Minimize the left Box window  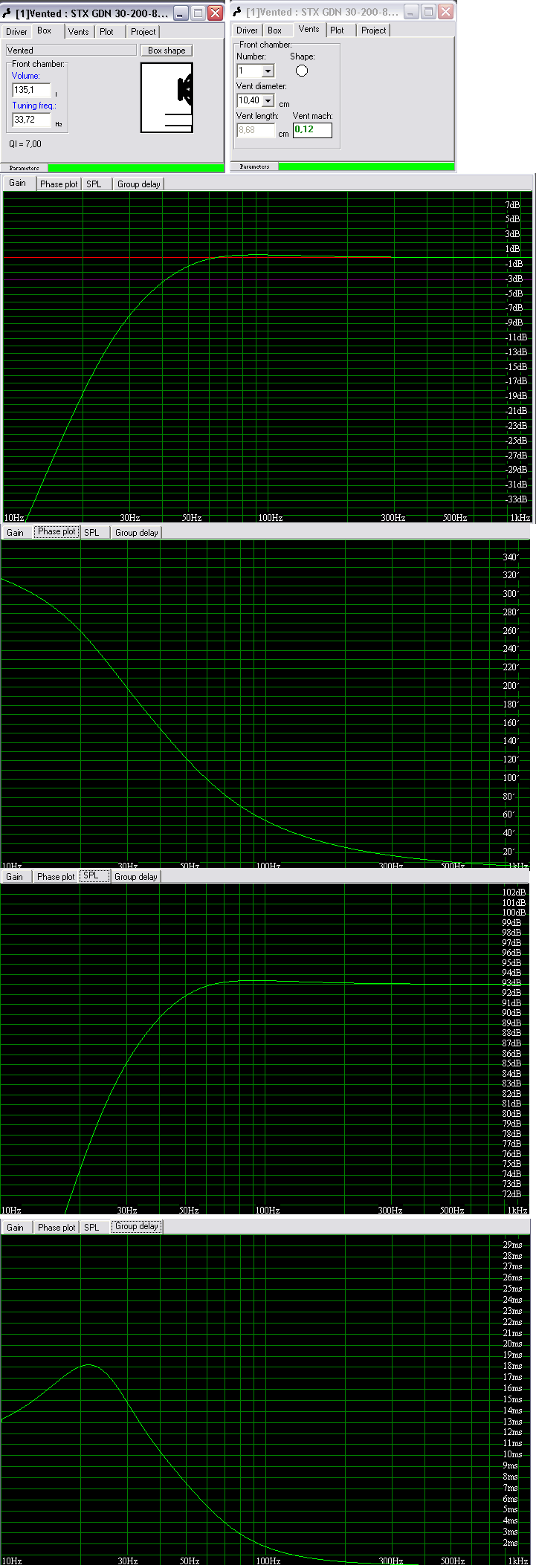[x=181, y=13]
